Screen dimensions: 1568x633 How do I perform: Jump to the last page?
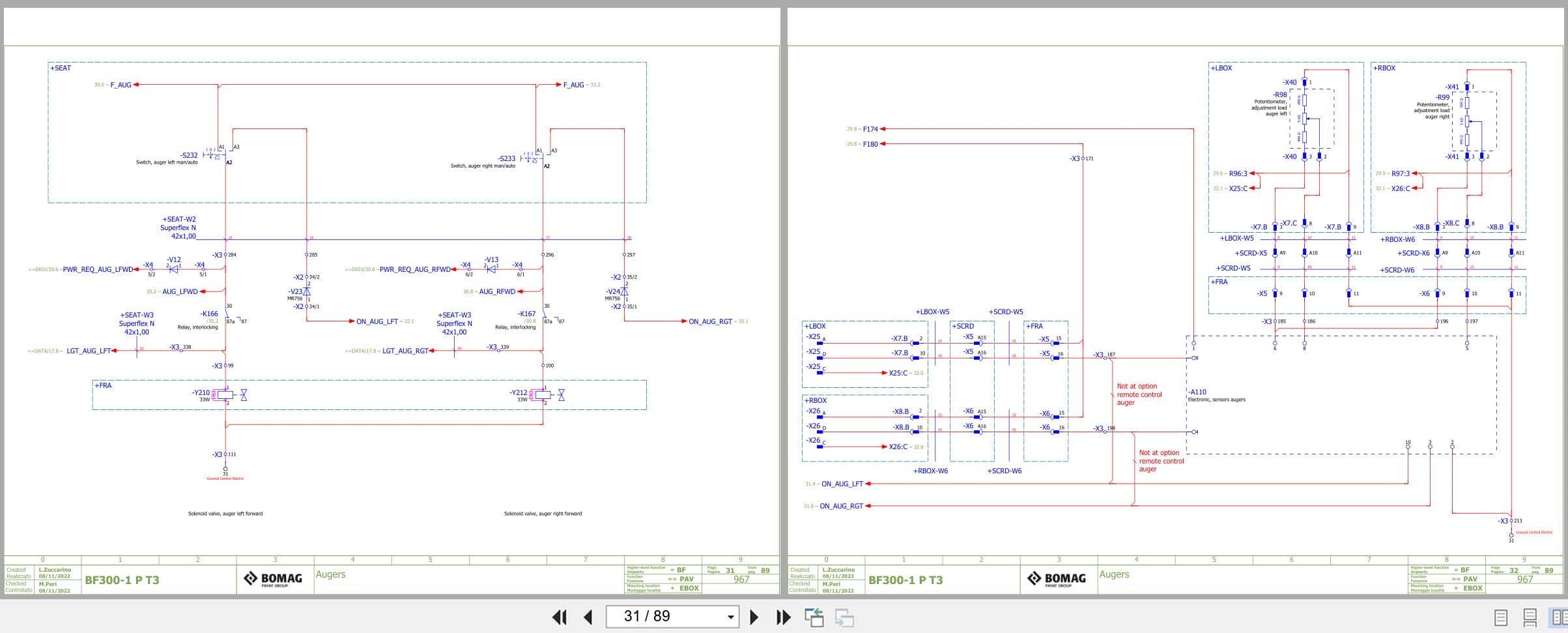(783, 617)
